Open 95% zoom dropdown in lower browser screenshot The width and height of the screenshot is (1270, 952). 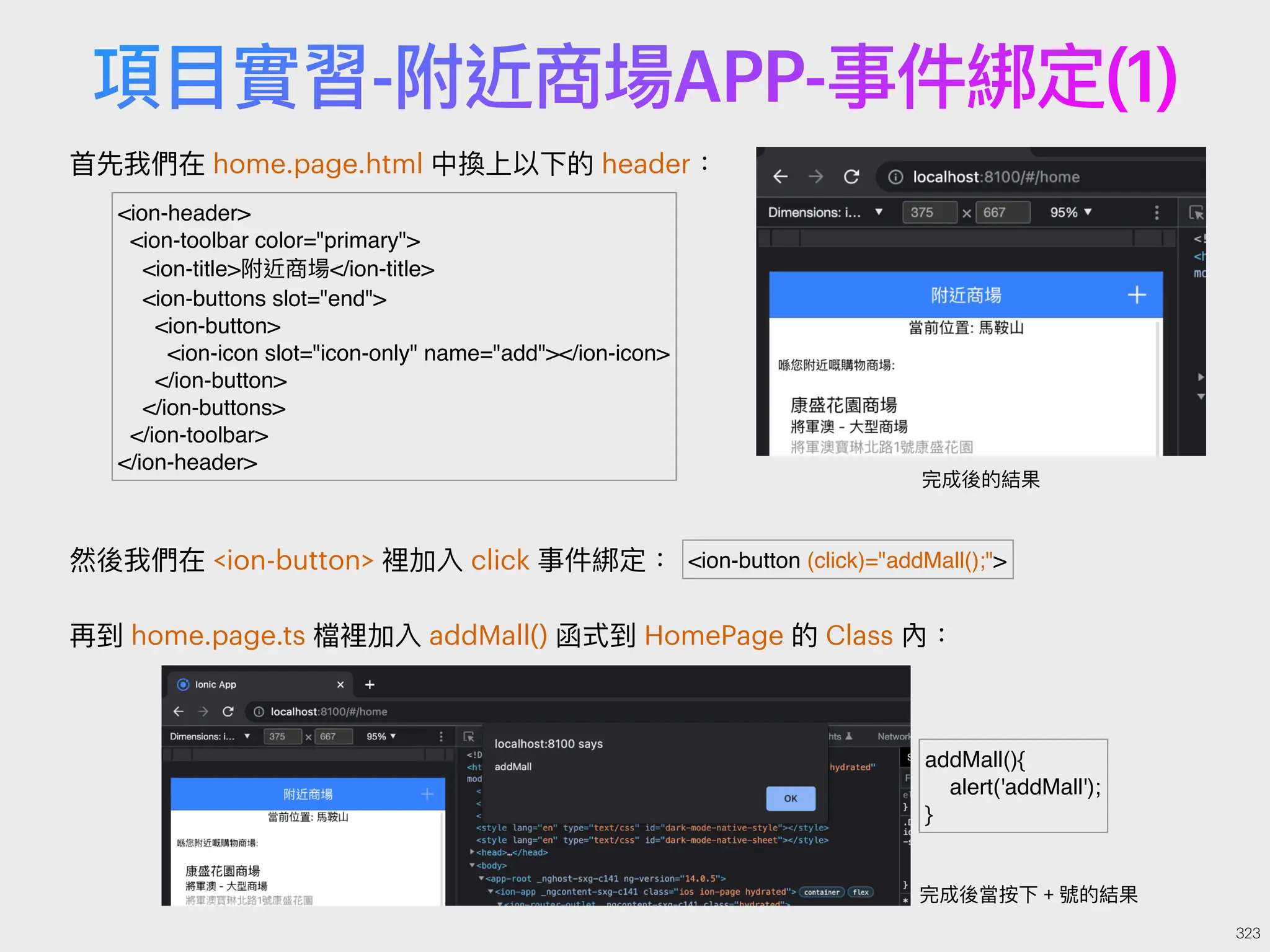tap(381, 736)
